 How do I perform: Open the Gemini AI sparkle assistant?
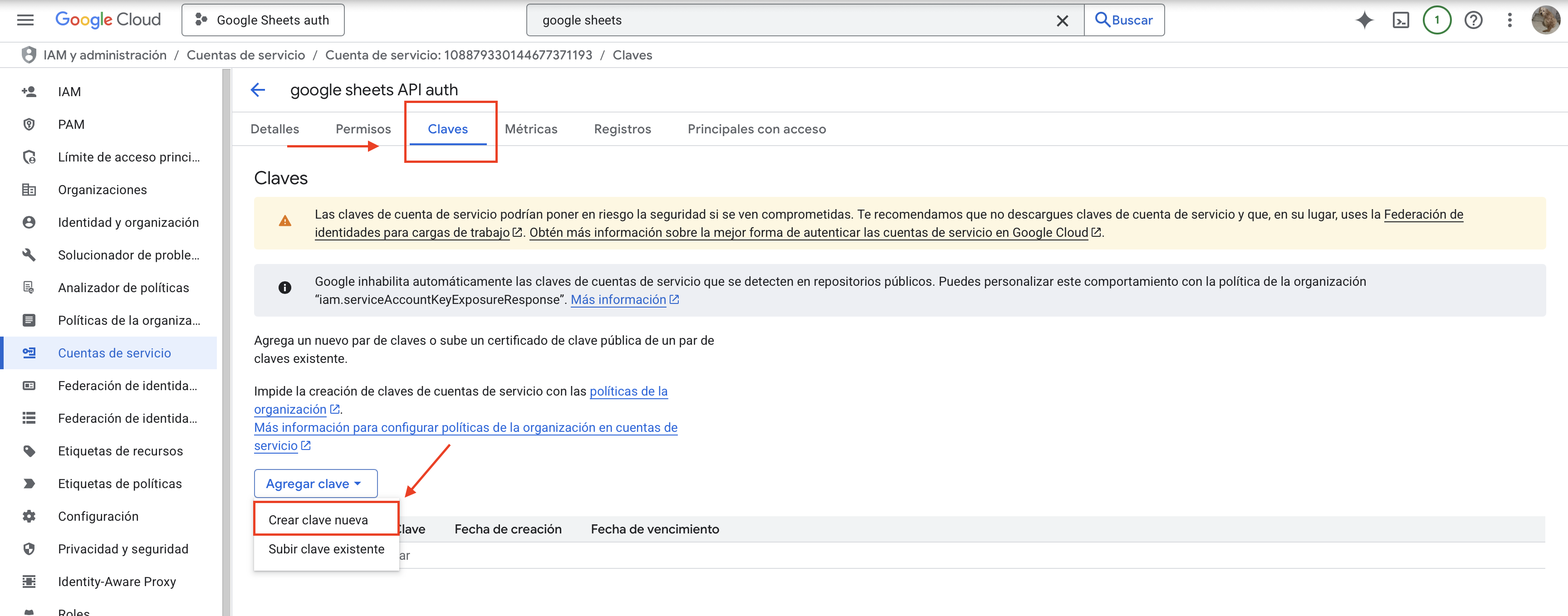coord(1364,20)
